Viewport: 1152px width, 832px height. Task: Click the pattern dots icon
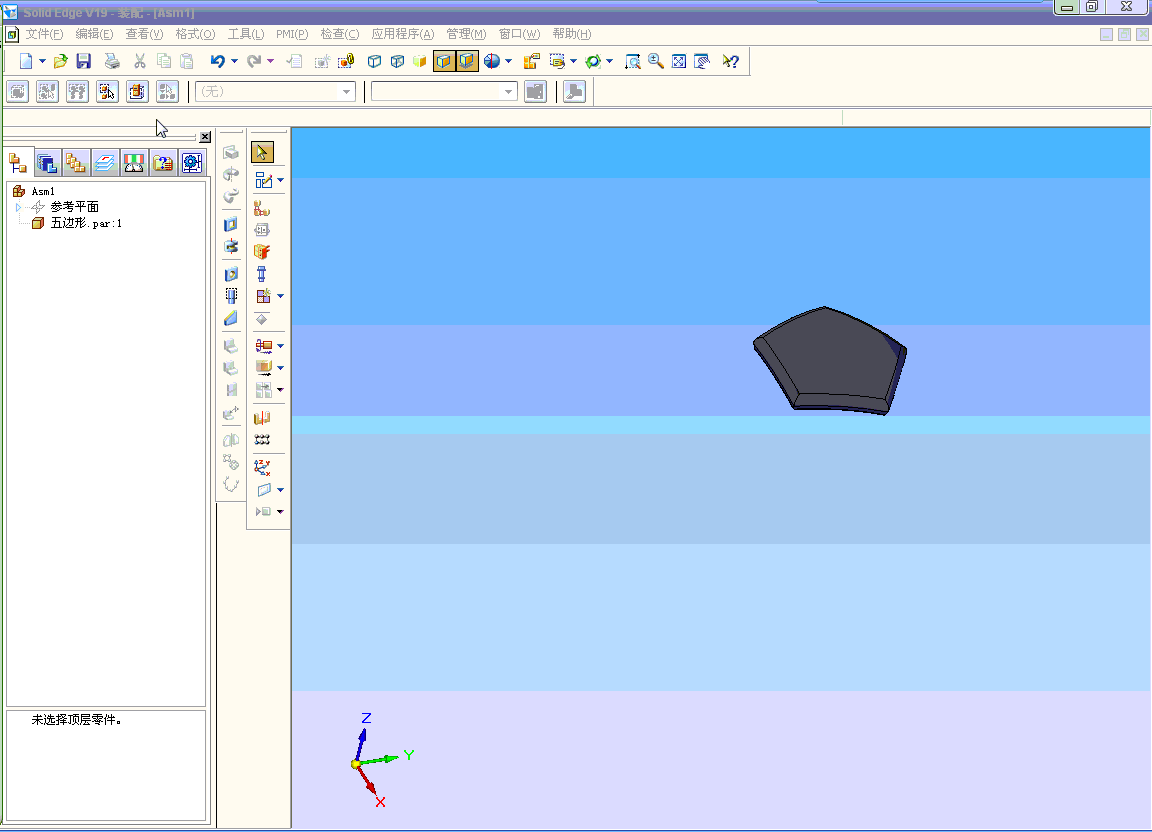click(x=262, y=440)
